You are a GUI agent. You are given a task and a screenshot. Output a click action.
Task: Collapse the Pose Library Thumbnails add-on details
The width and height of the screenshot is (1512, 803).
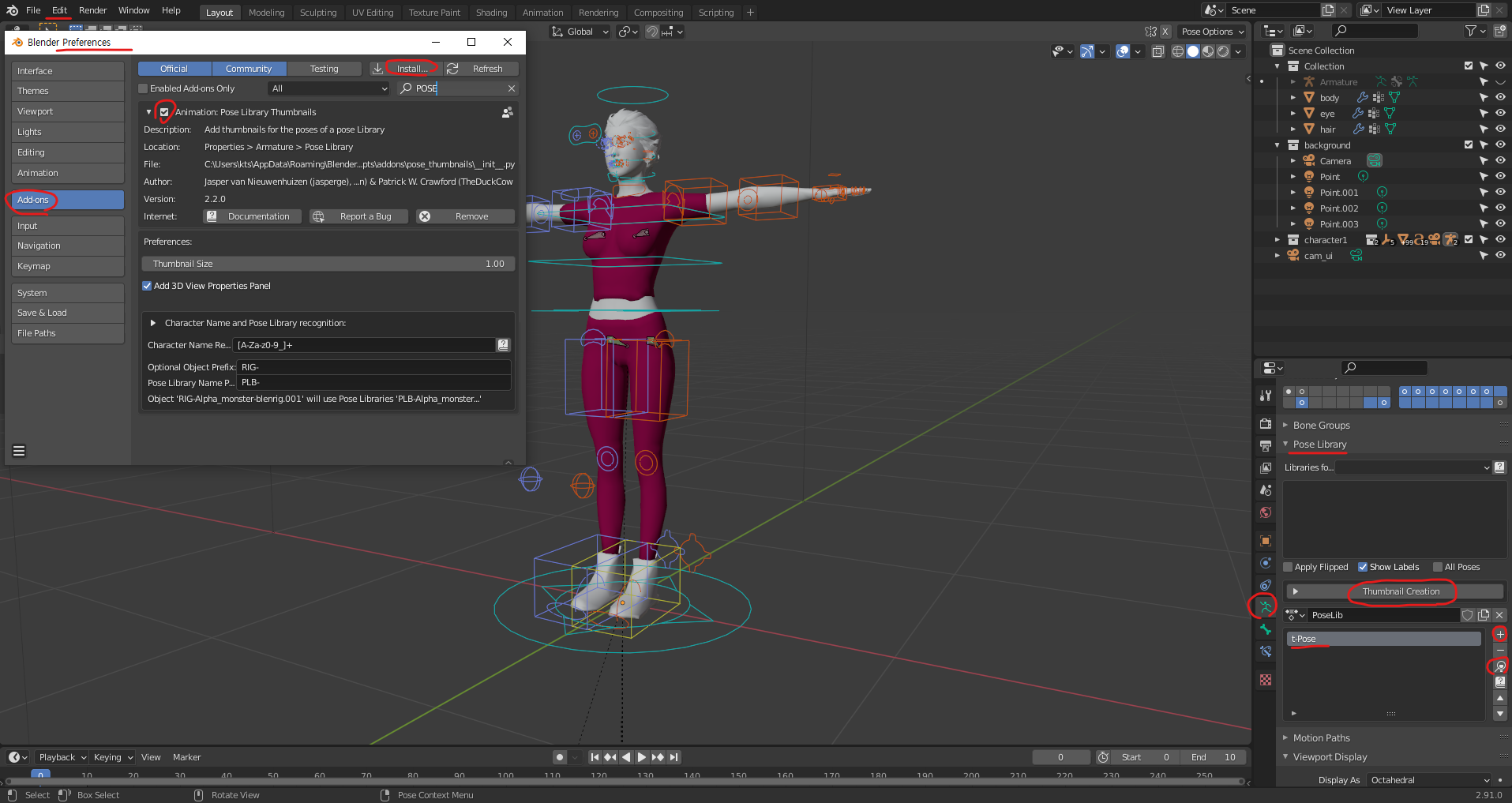tap(148, 112)
